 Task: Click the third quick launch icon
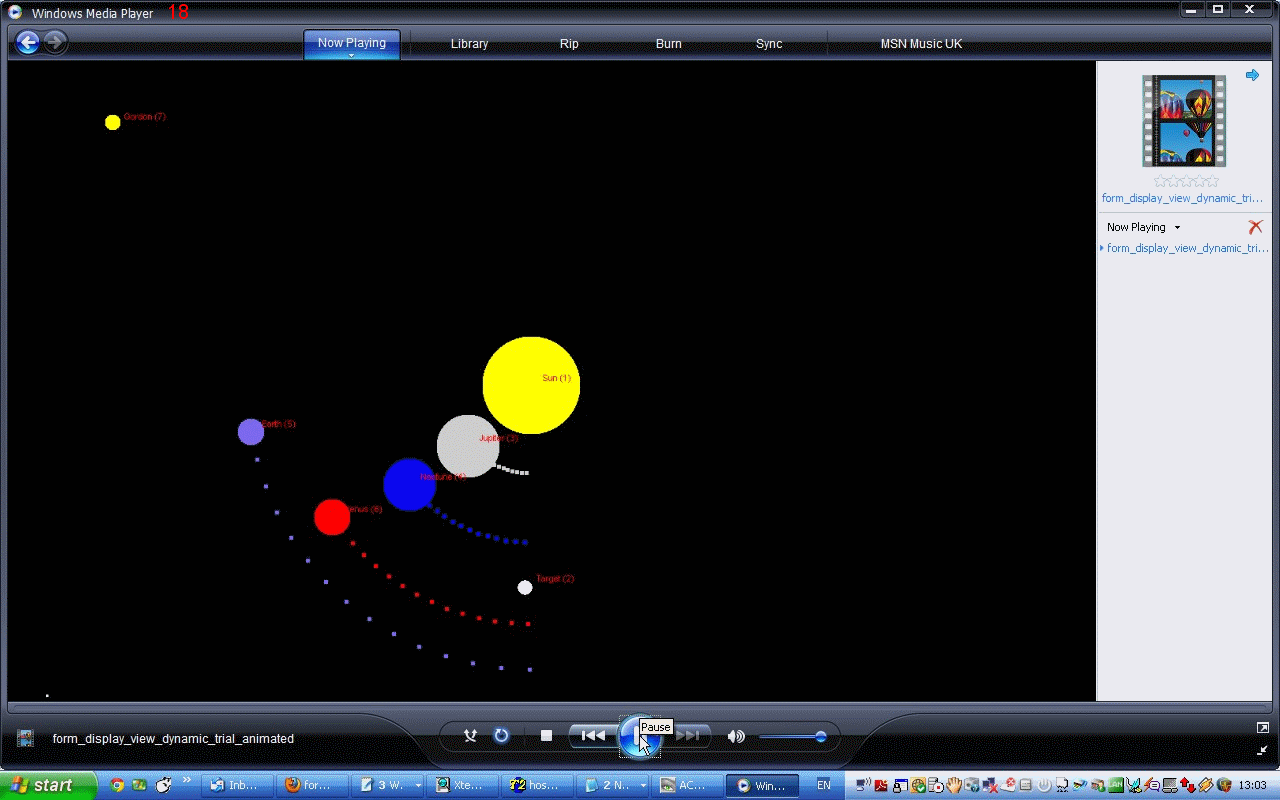164,785
